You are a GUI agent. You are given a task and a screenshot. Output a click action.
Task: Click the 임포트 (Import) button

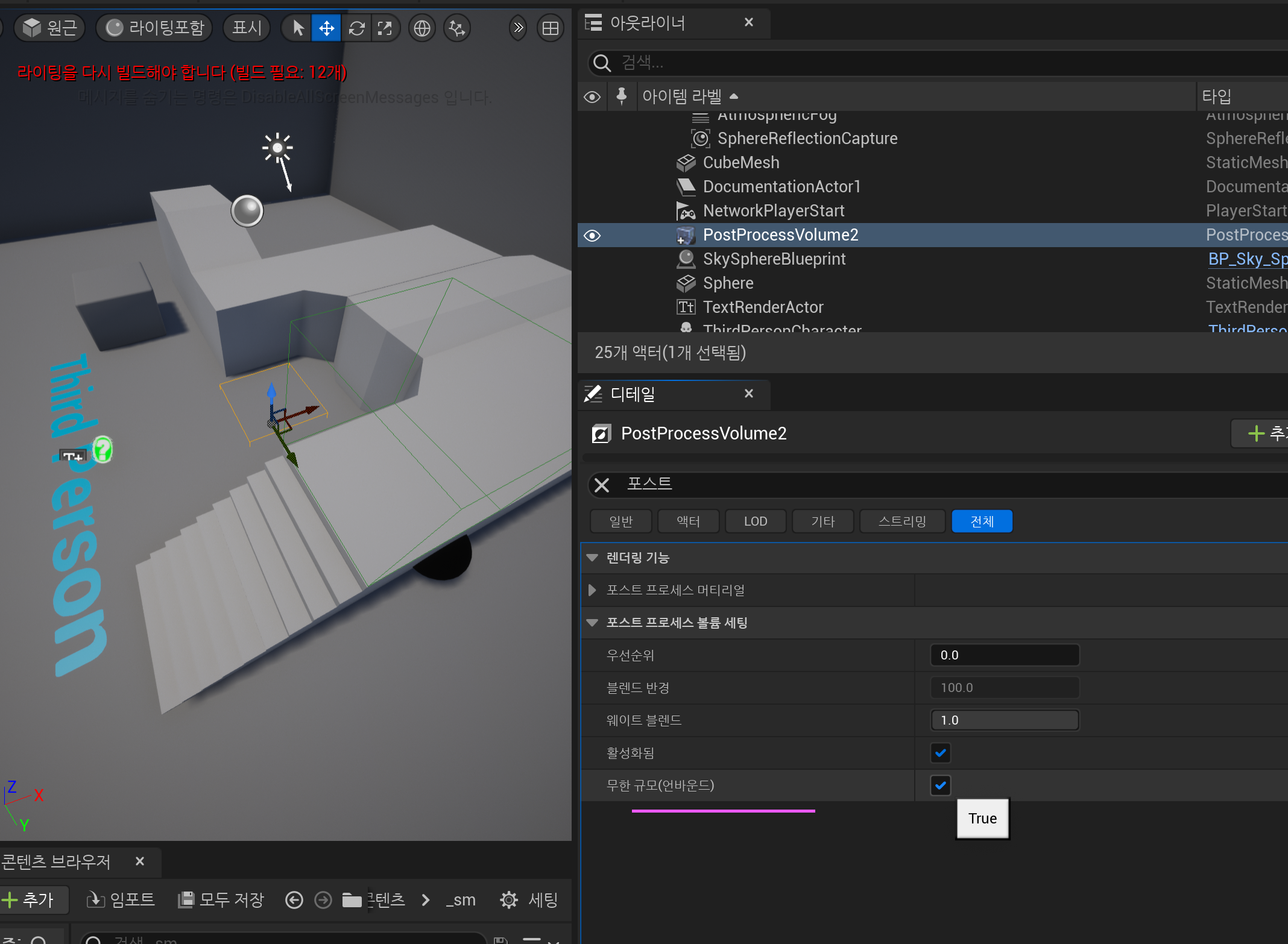click(x=121, y=900)
